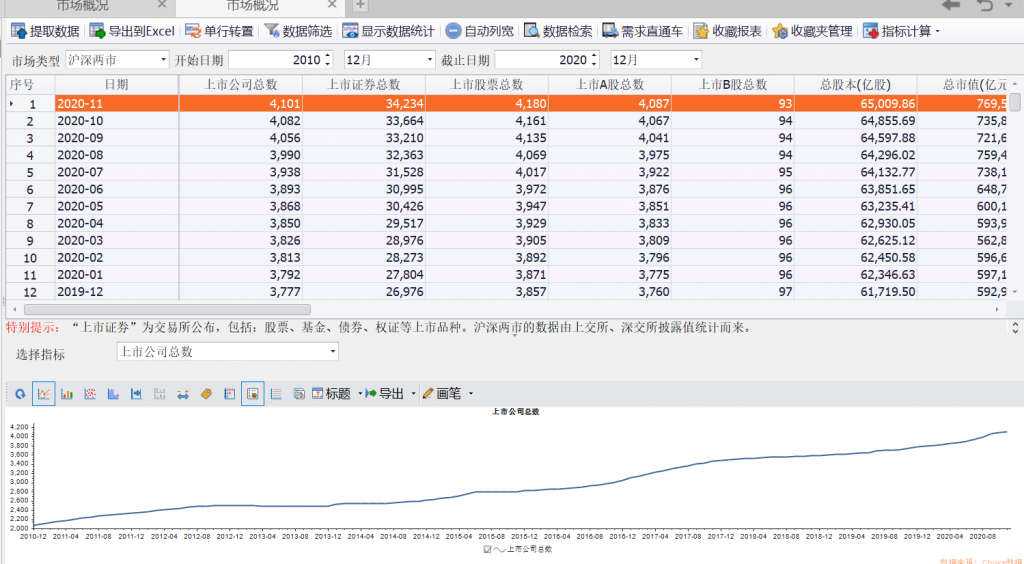1024x564 pixels.
Task: Open 数据筛选 data filter
Action: pos(297,31)
